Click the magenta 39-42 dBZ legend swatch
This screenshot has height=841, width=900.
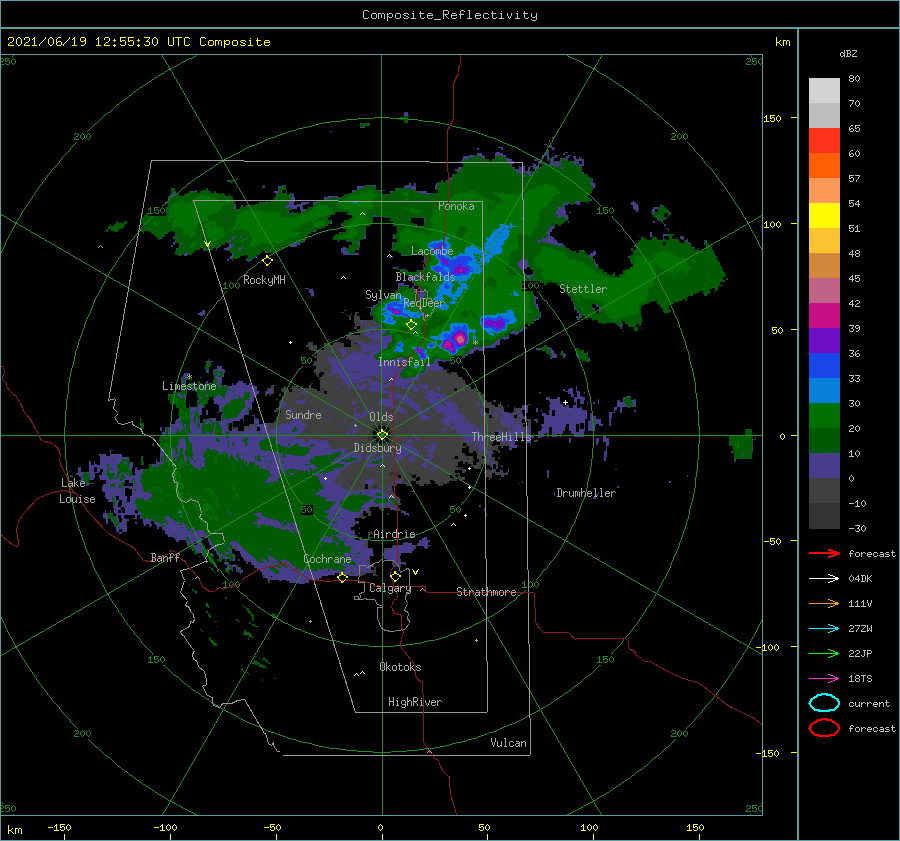coord(824,315)
